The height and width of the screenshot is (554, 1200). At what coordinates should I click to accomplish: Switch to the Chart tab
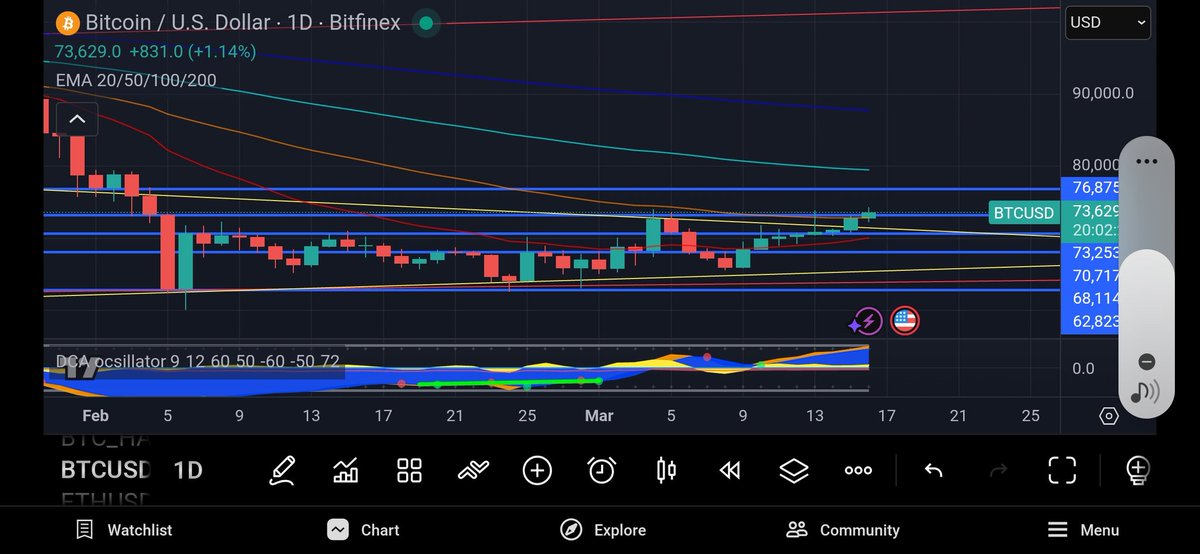coord(364,530)
